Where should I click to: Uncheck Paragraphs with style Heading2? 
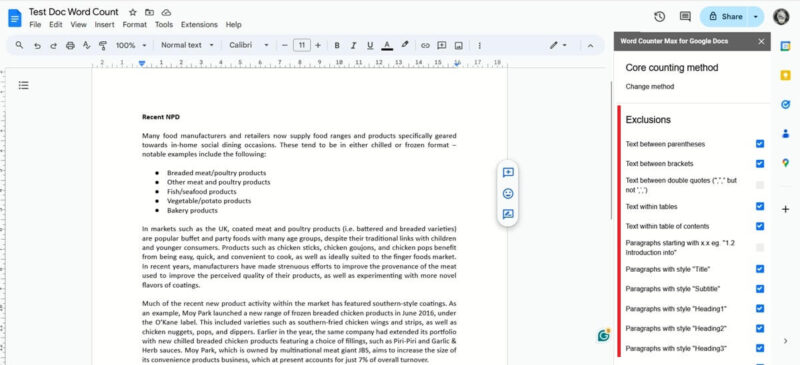point(760,328)
